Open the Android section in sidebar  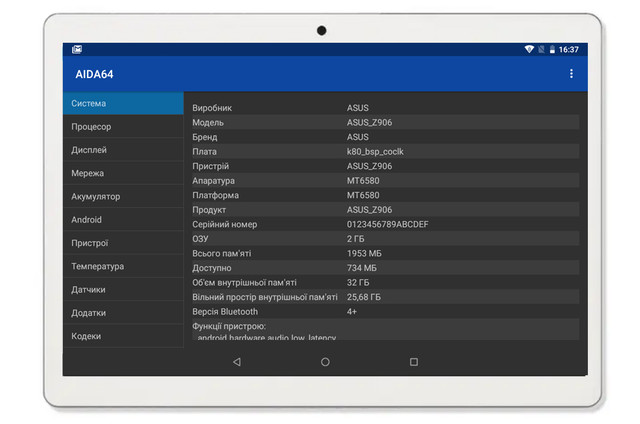coord(123,220)
